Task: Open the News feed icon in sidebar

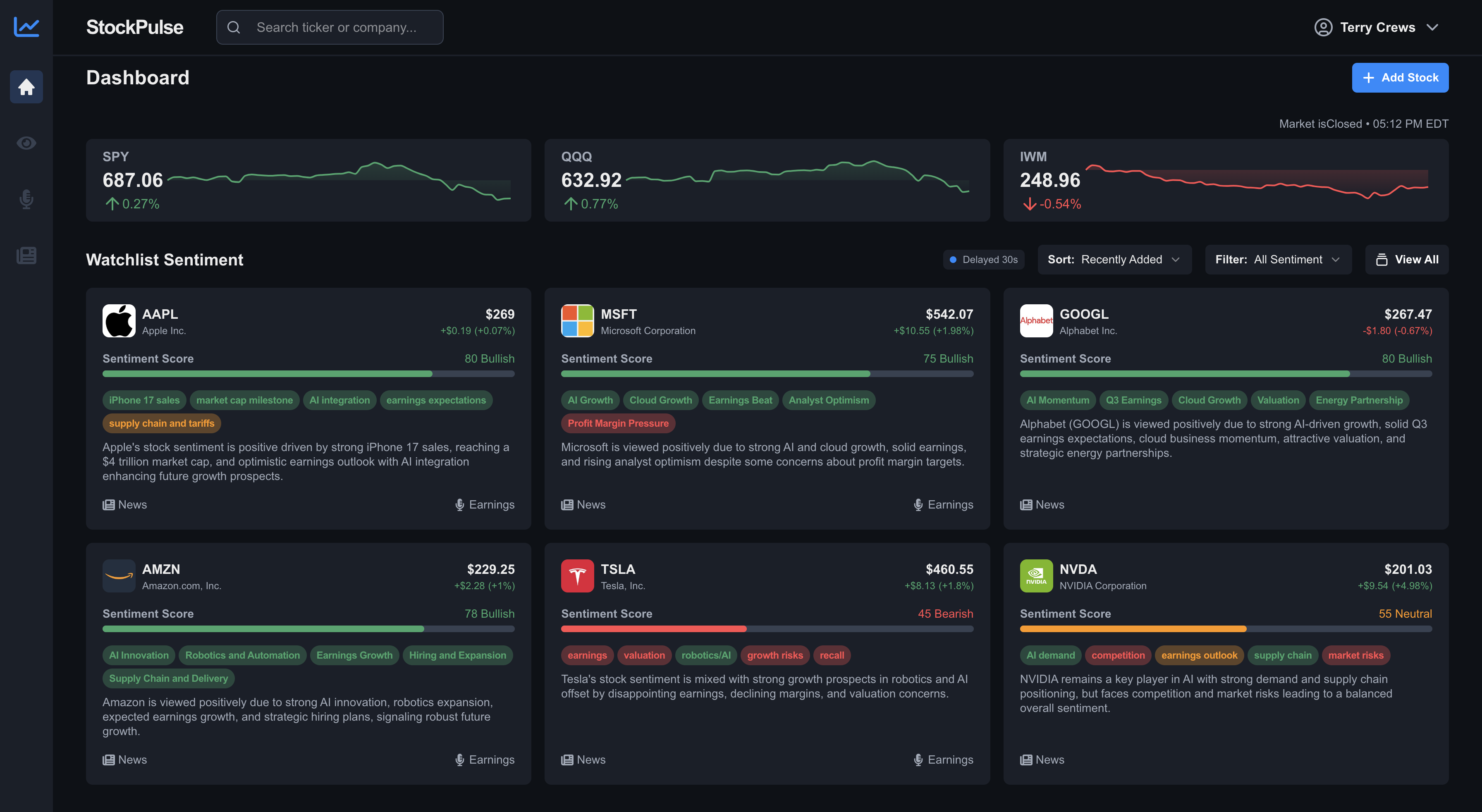Action: [26, 256]
